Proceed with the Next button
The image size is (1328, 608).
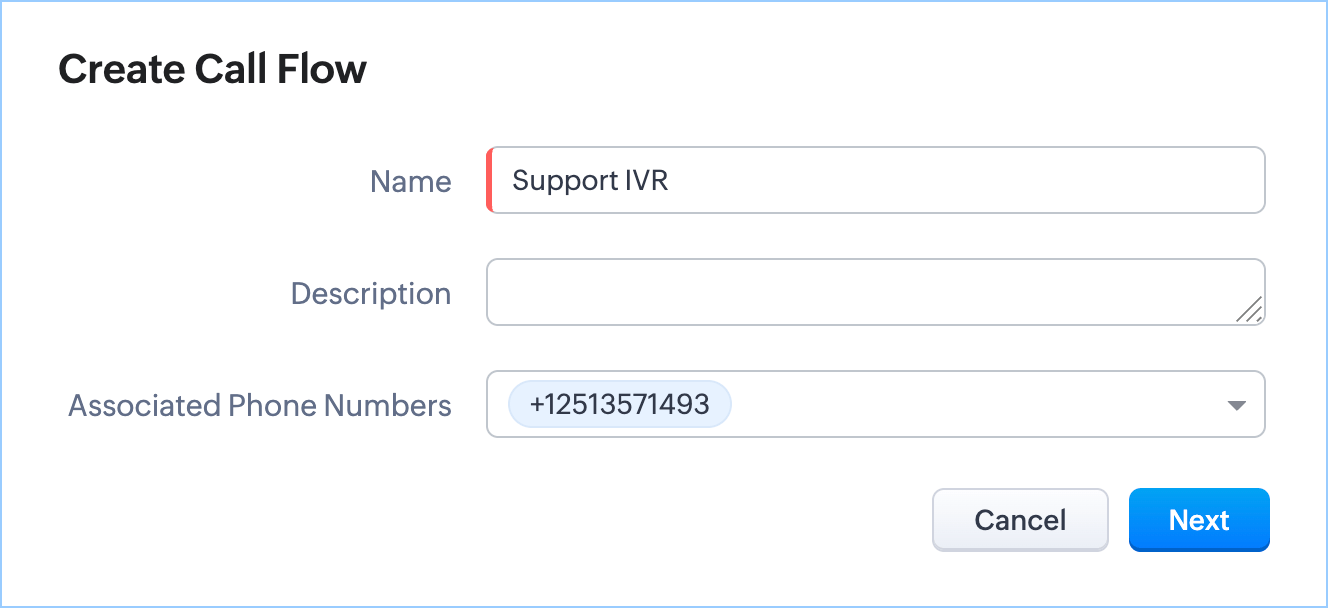(1198, 520)
